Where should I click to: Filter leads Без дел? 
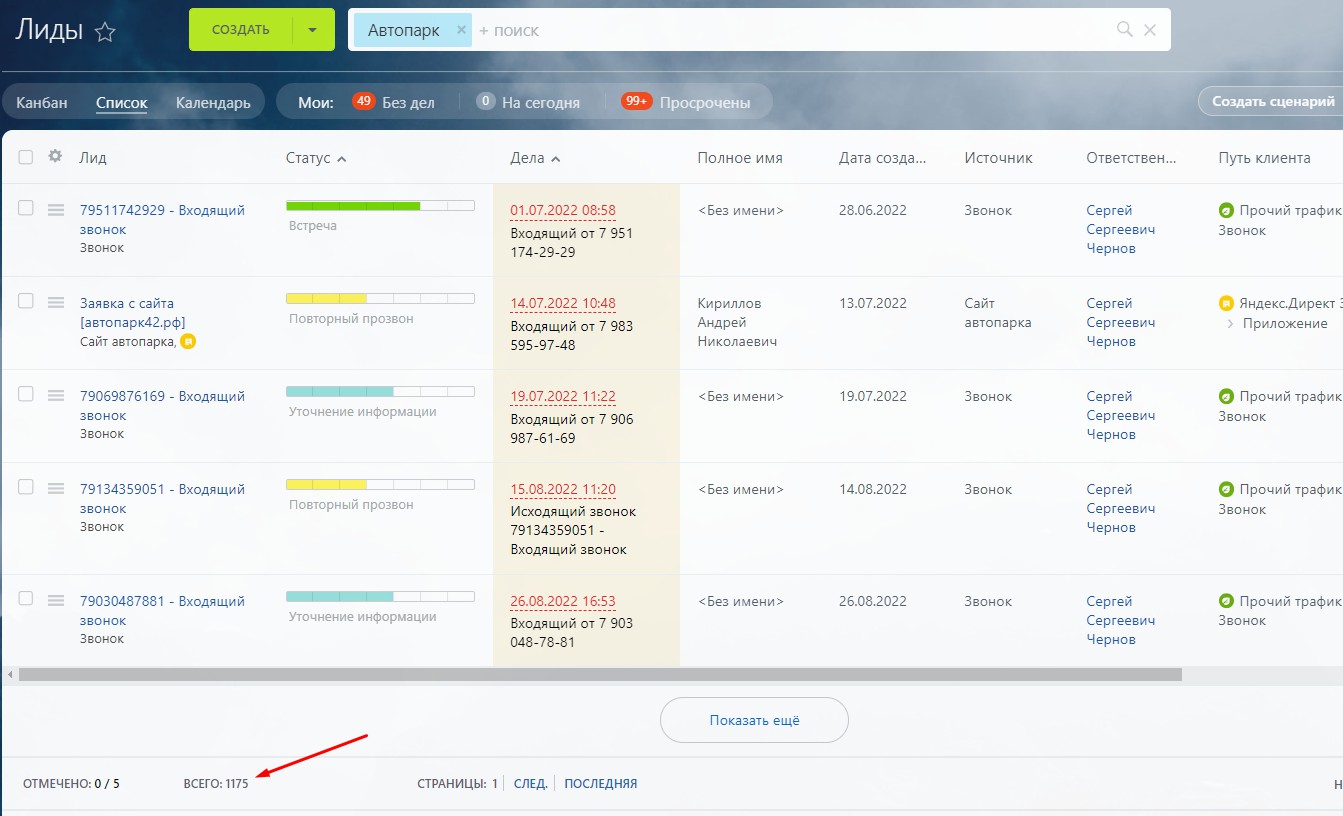pyautogui.click(x=408, y=102)
